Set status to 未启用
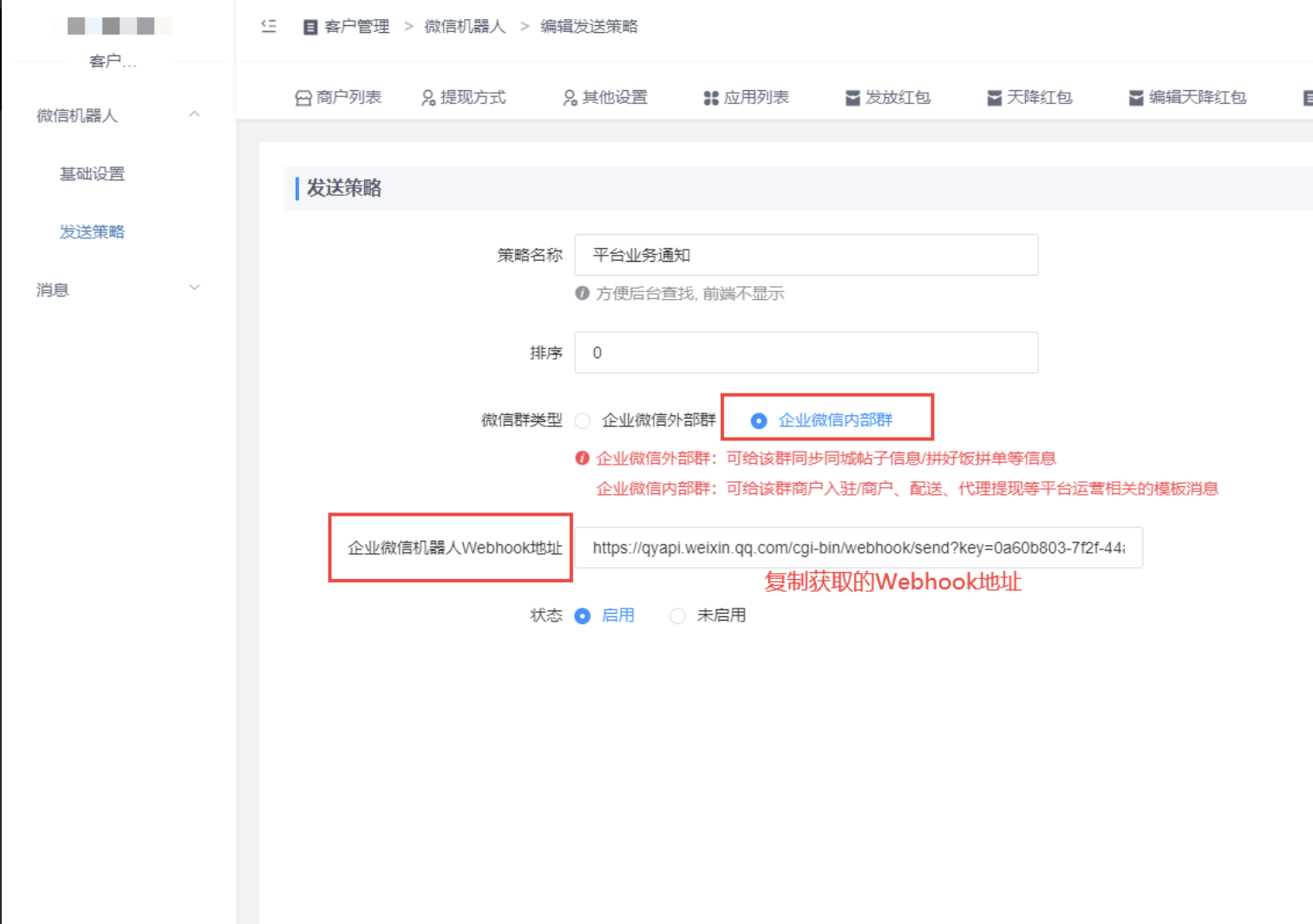 pyautogui.click(x=677, y=615)
